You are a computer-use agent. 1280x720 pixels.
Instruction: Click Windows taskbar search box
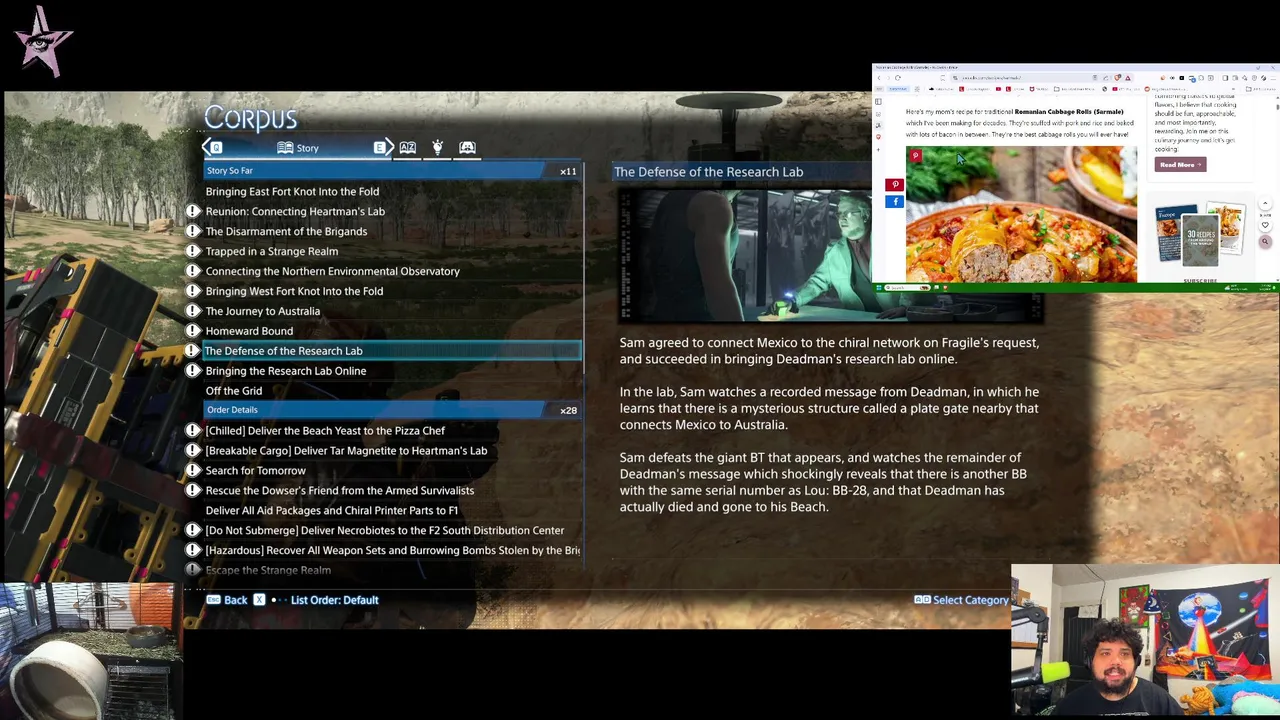[x=908, y=288]
